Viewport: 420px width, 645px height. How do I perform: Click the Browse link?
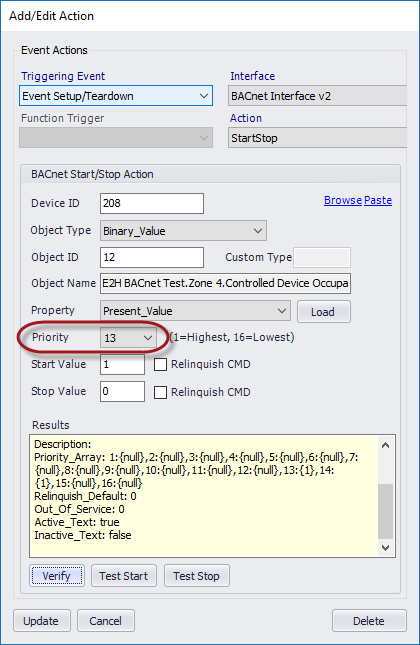pos(343,200)
